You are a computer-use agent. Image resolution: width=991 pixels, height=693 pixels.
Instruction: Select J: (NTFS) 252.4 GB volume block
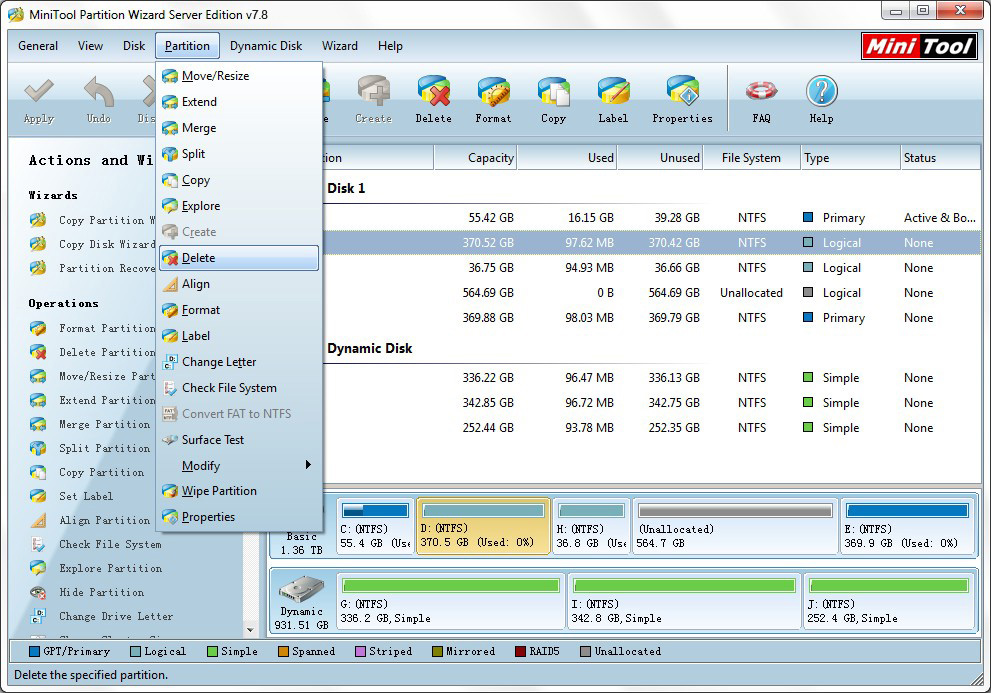pos(889,602)
